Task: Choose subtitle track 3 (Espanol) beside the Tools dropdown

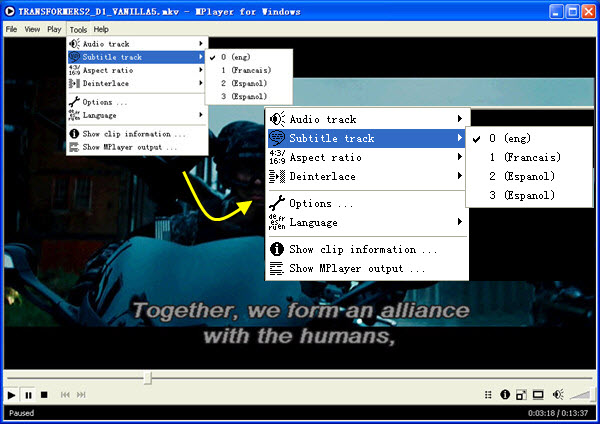Action: coord(249,96)
